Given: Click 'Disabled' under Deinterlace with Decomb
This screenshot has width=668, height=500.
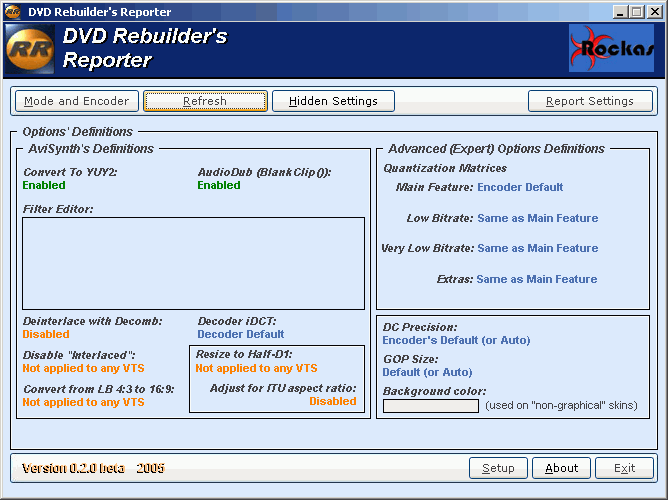Looking at the screenshot, I should [46, 334].
